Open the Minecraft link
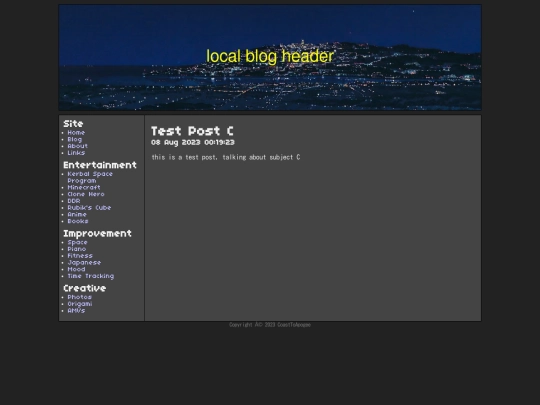 click(x=84, y=187)
